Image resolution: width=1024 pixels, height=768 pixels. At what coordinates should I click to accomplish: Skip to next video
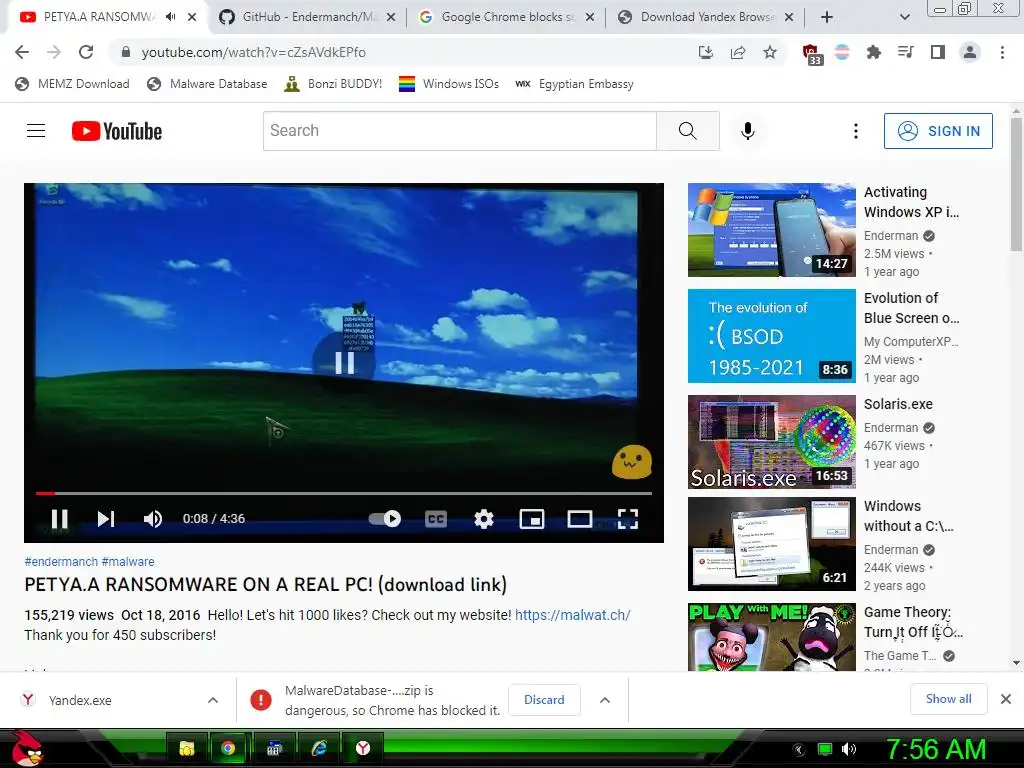pyautogui.click(x=106, y=519)
